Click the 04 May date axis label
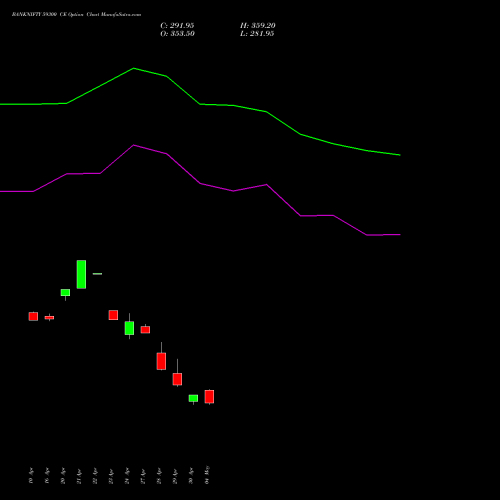The height and width of the screenshot is (500, 500). tap(207, 475)
